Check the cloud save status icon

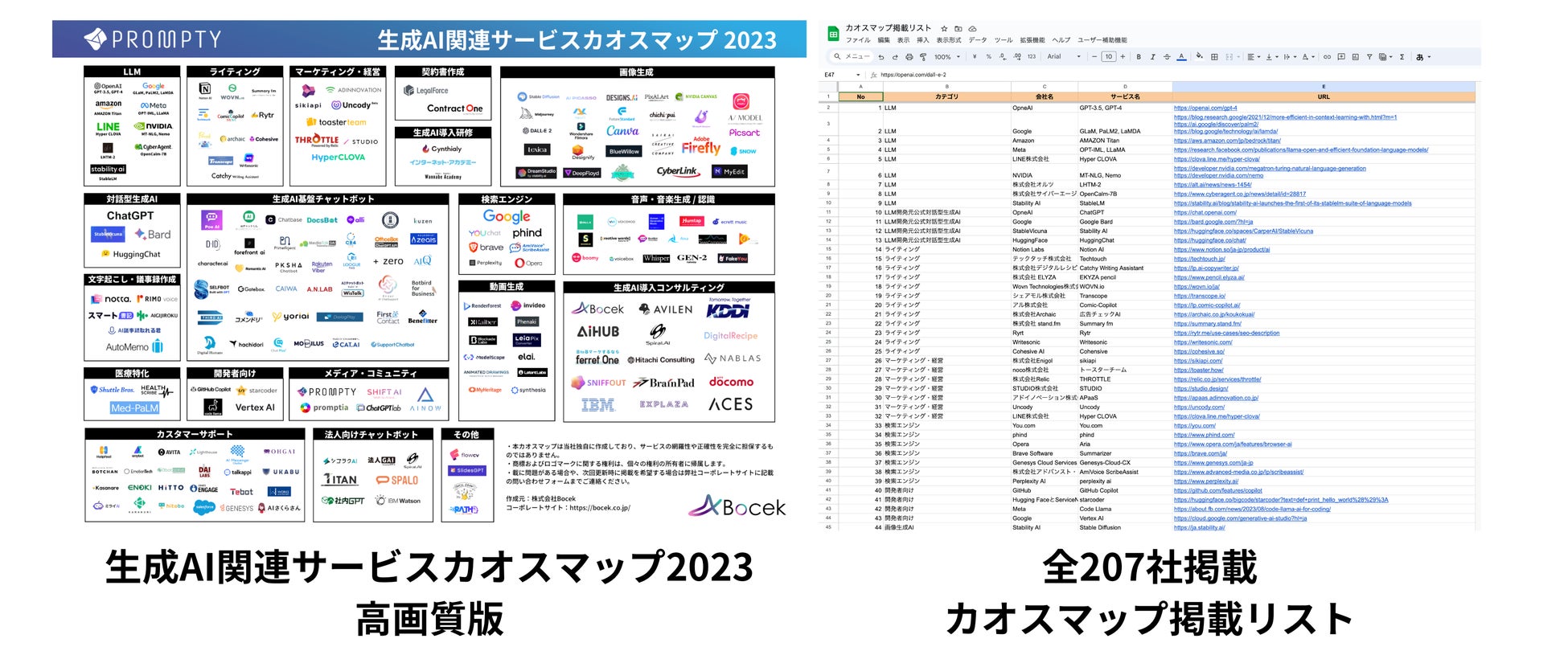(x=972, y=28)
